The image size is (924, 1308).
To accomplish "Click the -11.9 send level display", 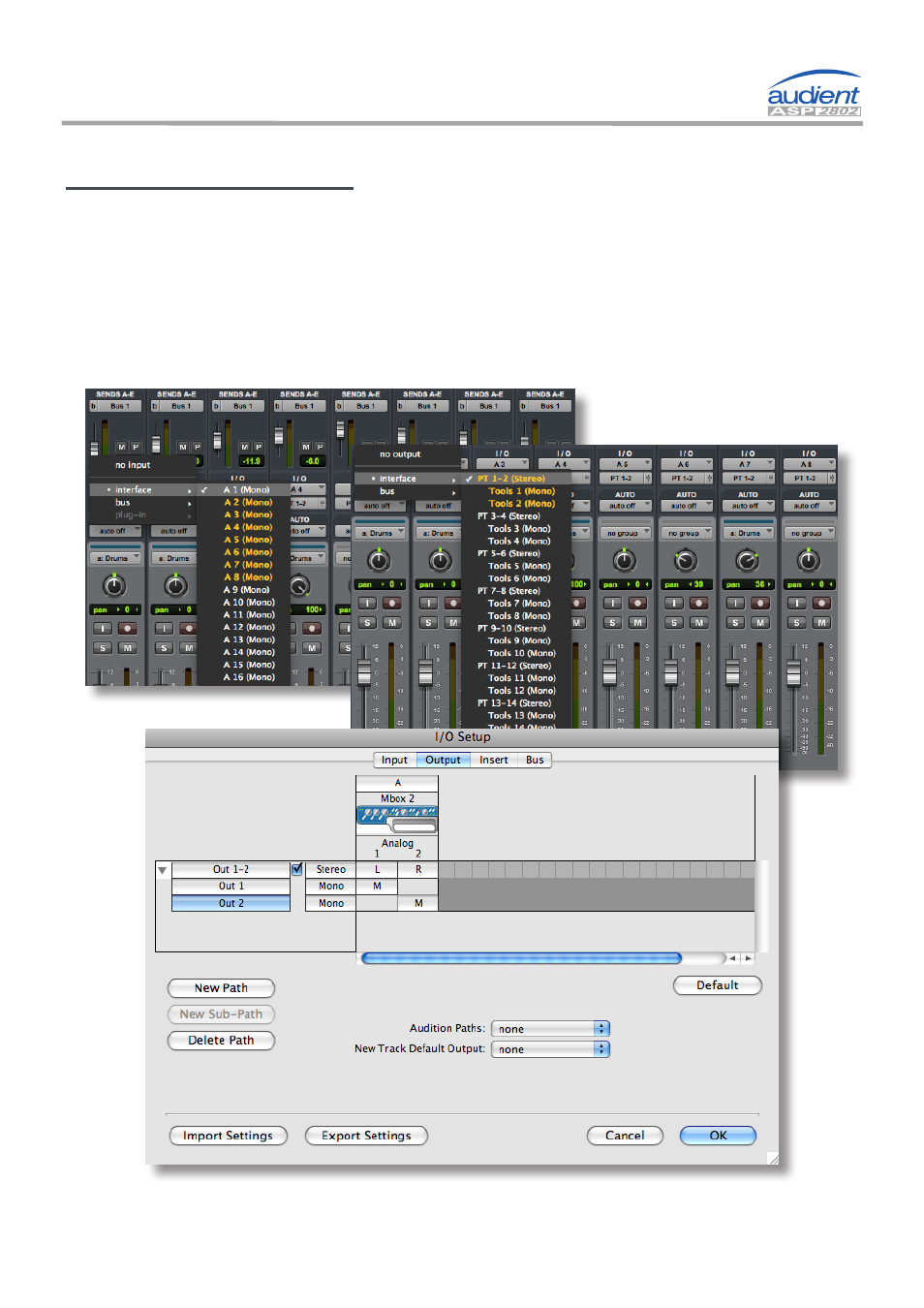I will pos(251,461).
